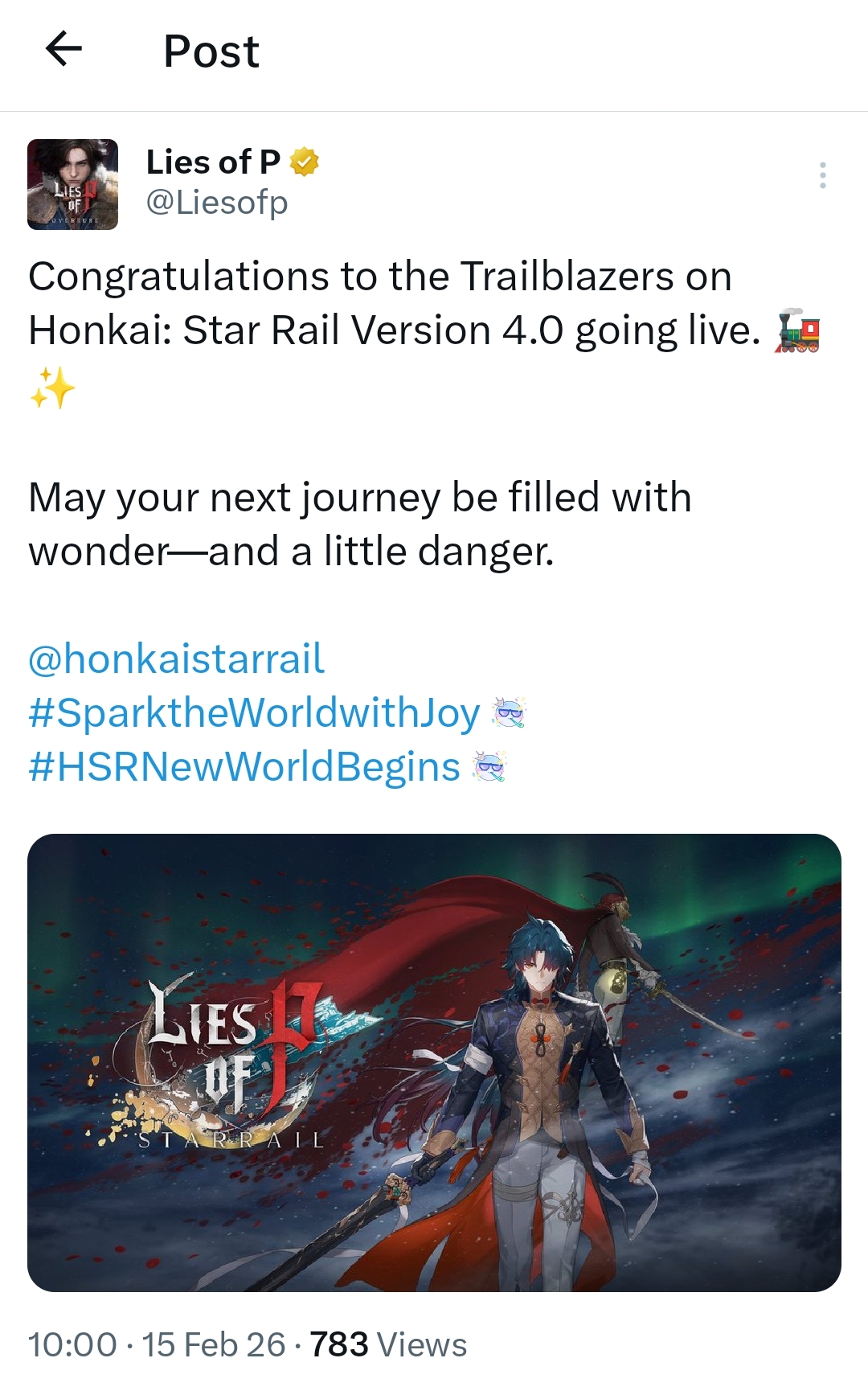Image resolution: width=868 pixels, height=1391 pixels.
Task: Click the train emoji in the post
Action: [x=797, y=331]
